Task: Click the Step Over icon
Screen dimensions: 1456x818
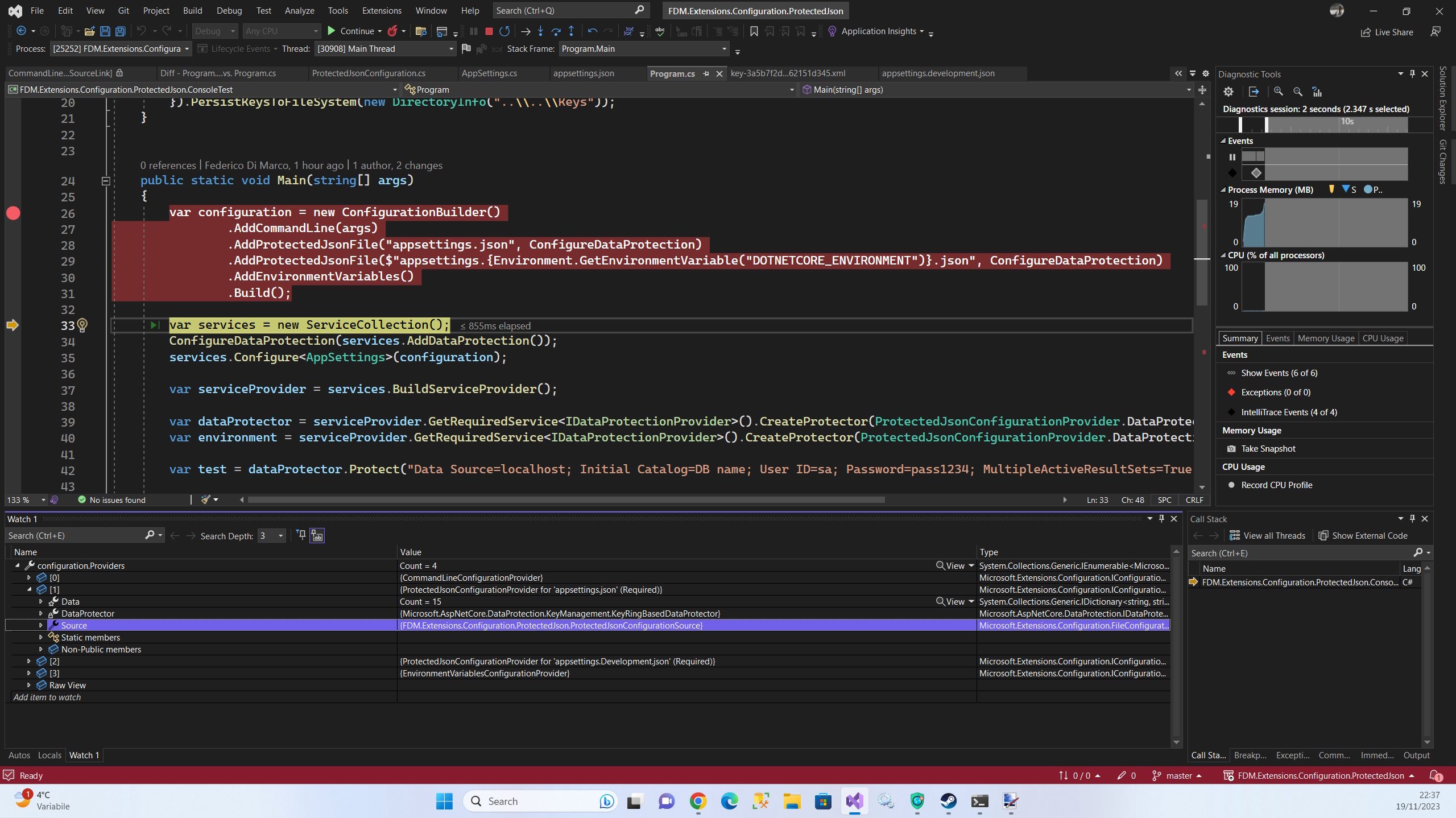Action: pos(556,31)
